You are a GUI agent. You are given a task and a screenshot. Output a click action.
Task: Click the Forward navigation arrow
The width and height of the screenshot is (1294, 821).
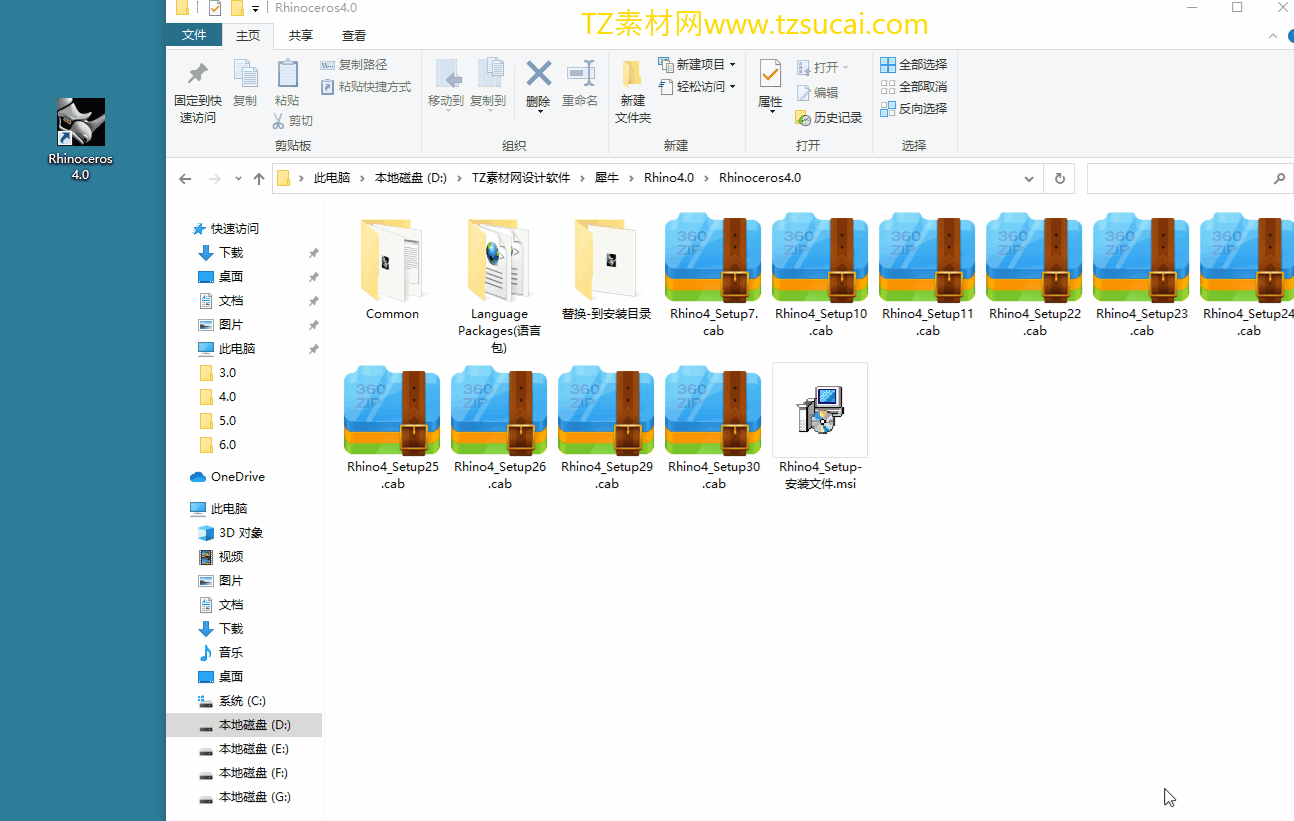[214, 179]
